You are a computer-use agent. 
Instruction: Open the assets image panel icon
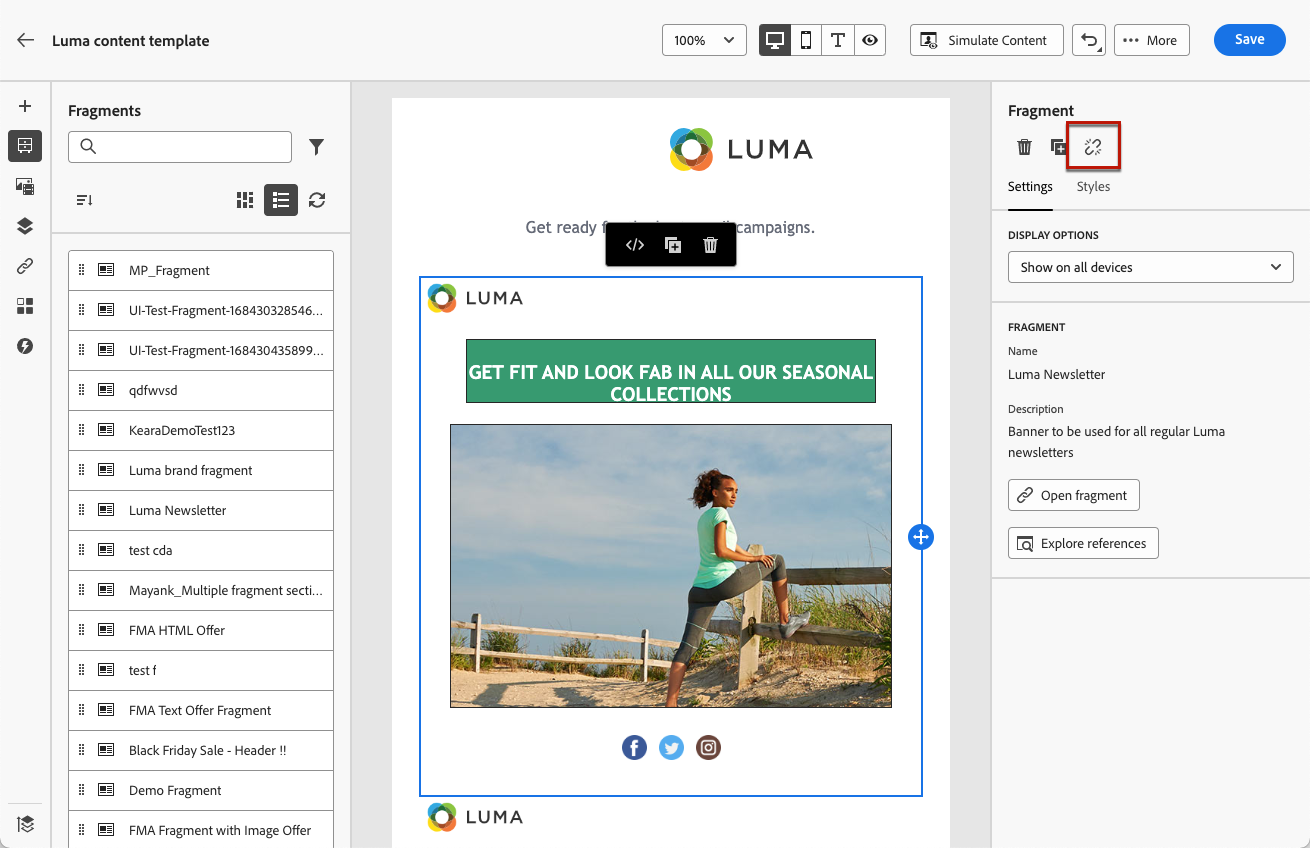(25, 186)
